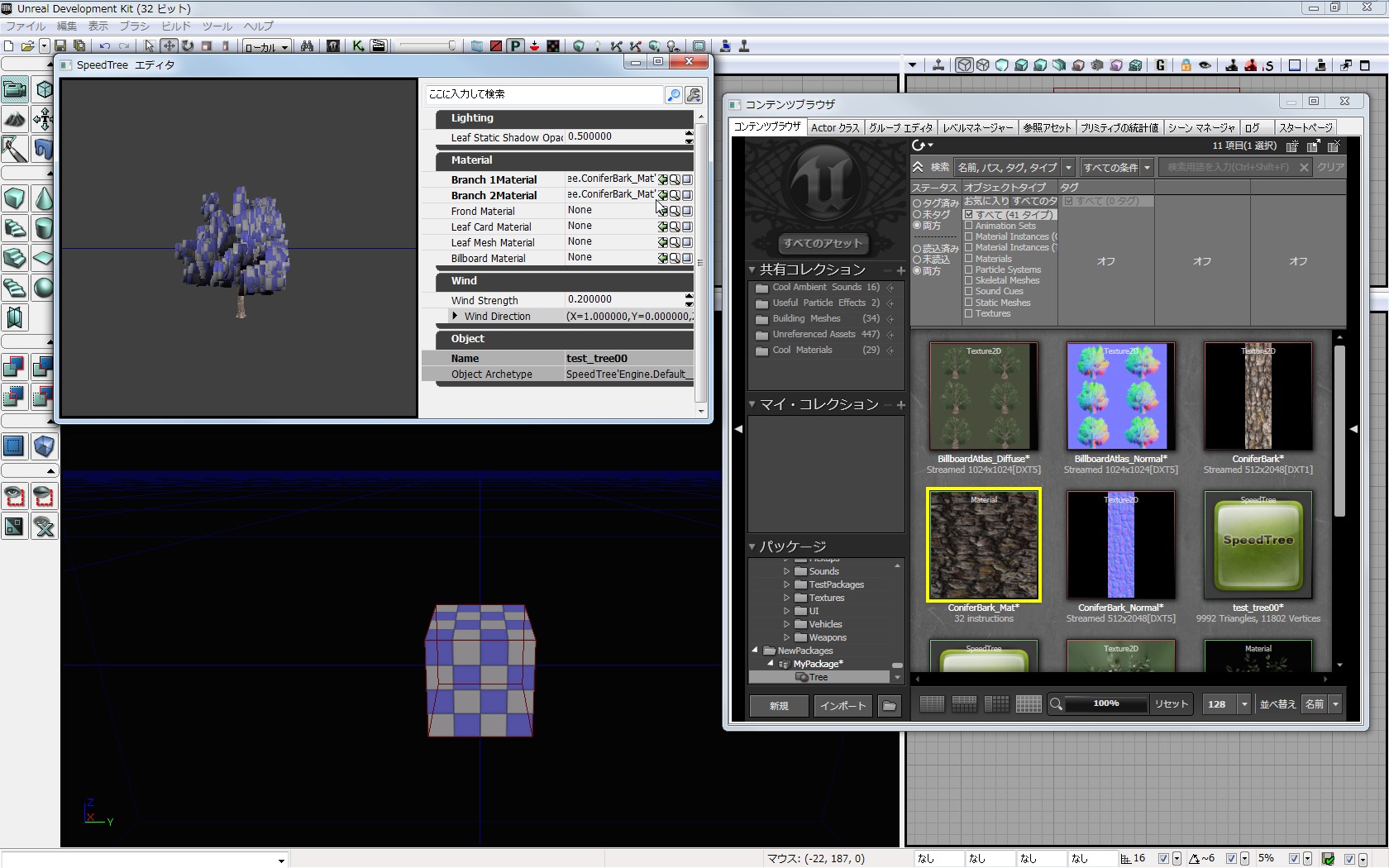Switch to the Actor クラス tab
1389x868 pixels.
[x=835, y=127]
